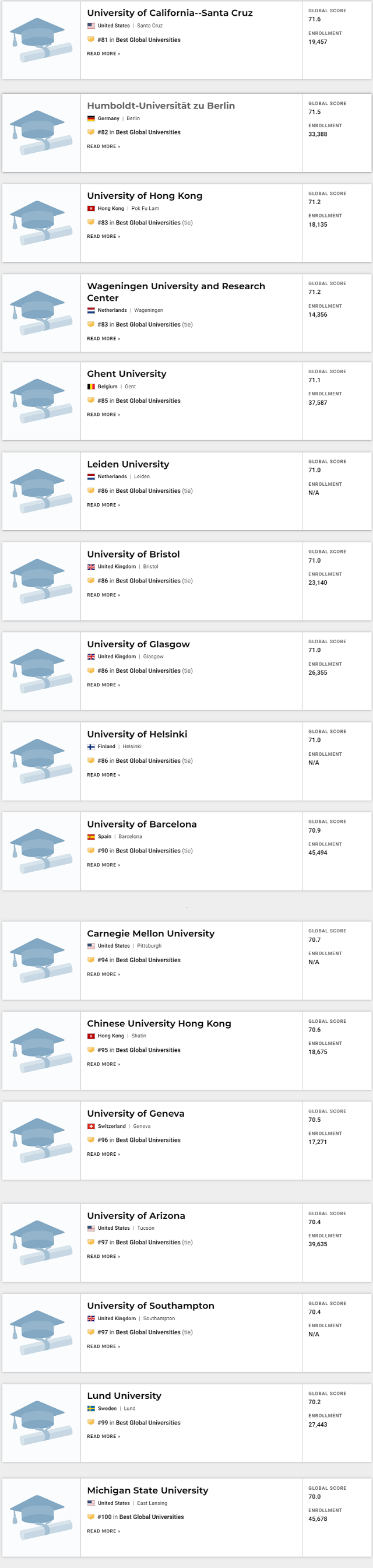Click the Germany flag for Humboldt-Universität zu Berlin

click(92, 119)
